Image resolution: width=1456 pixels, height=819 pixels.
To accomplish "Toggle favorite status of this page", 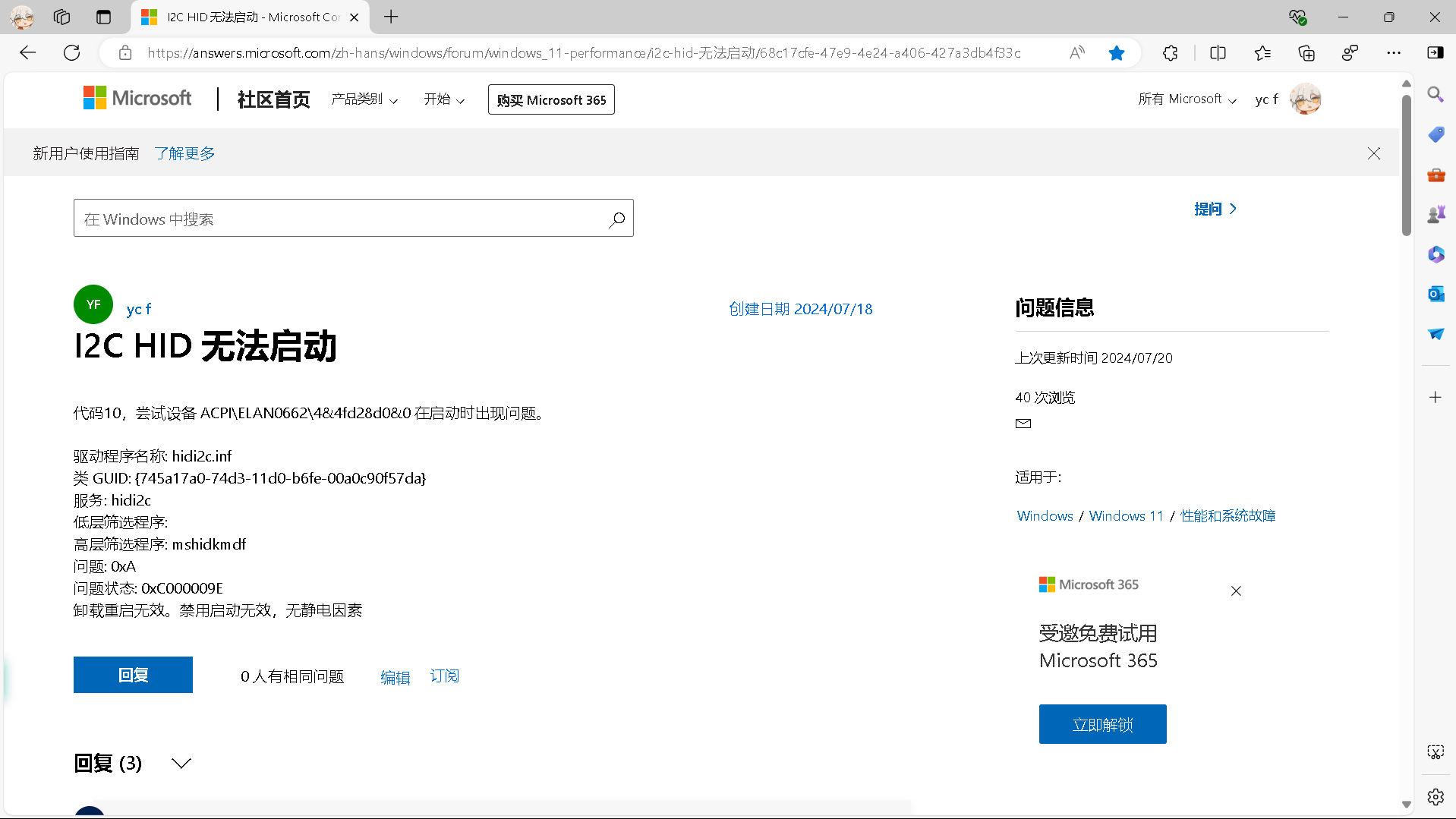I will tap(1117, 52).
